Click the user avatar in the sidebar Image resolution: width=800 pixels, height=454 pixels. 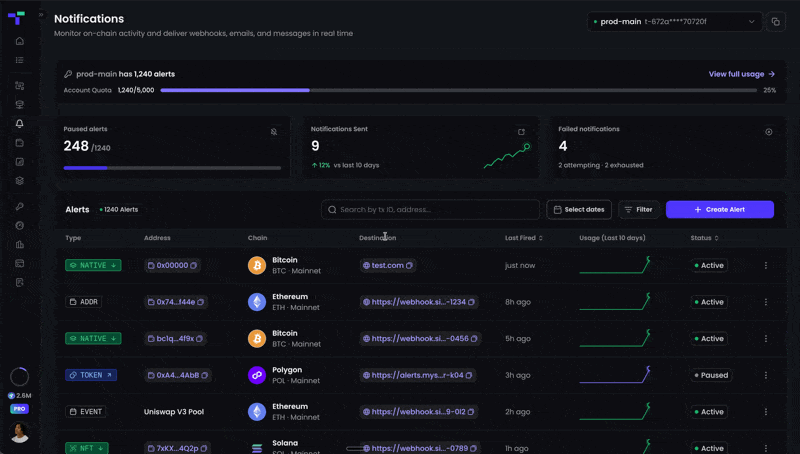[x=19, y=432]
